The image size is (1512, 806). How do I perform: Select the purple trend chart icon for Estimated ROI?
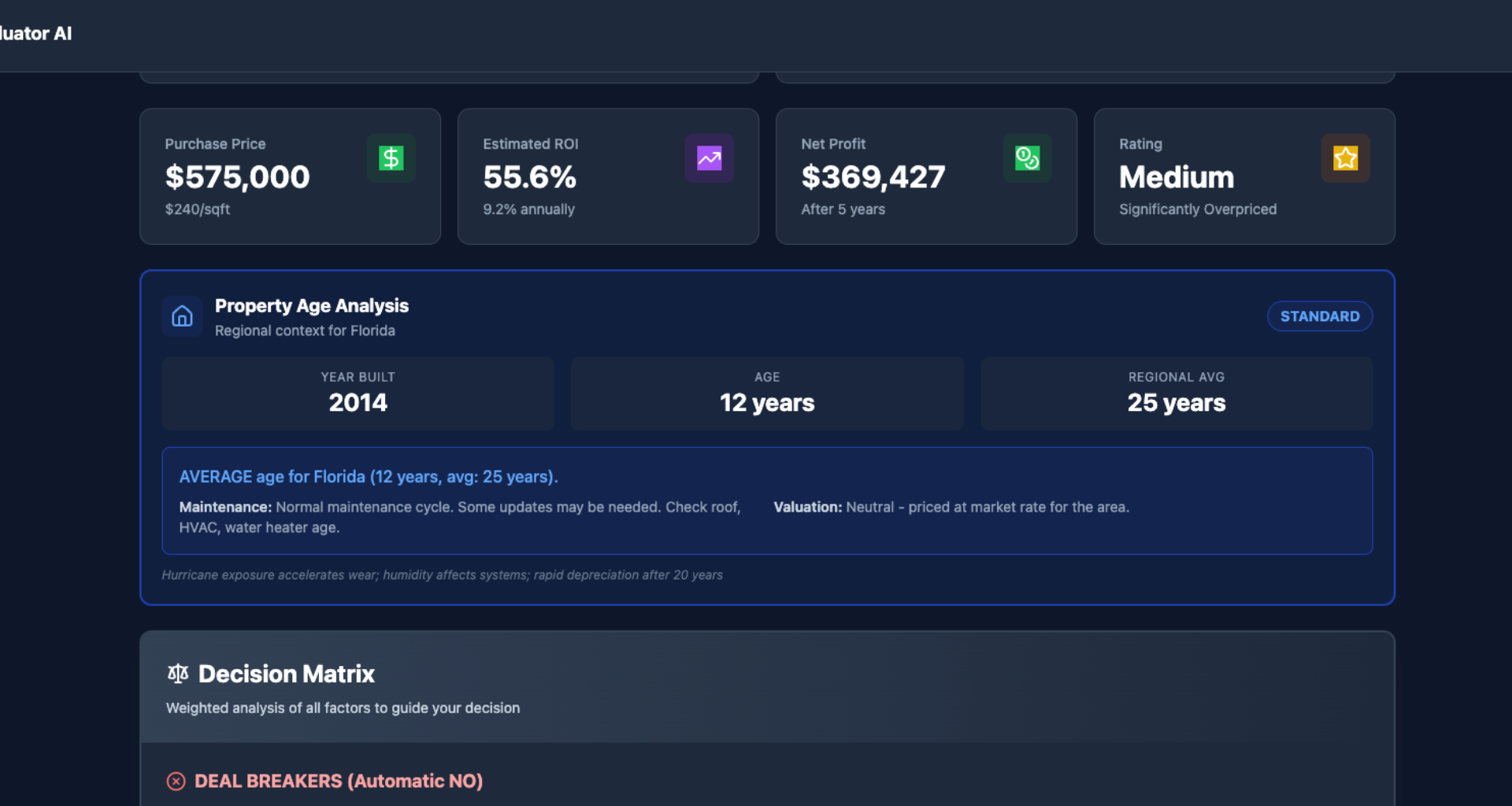point(710,158)
